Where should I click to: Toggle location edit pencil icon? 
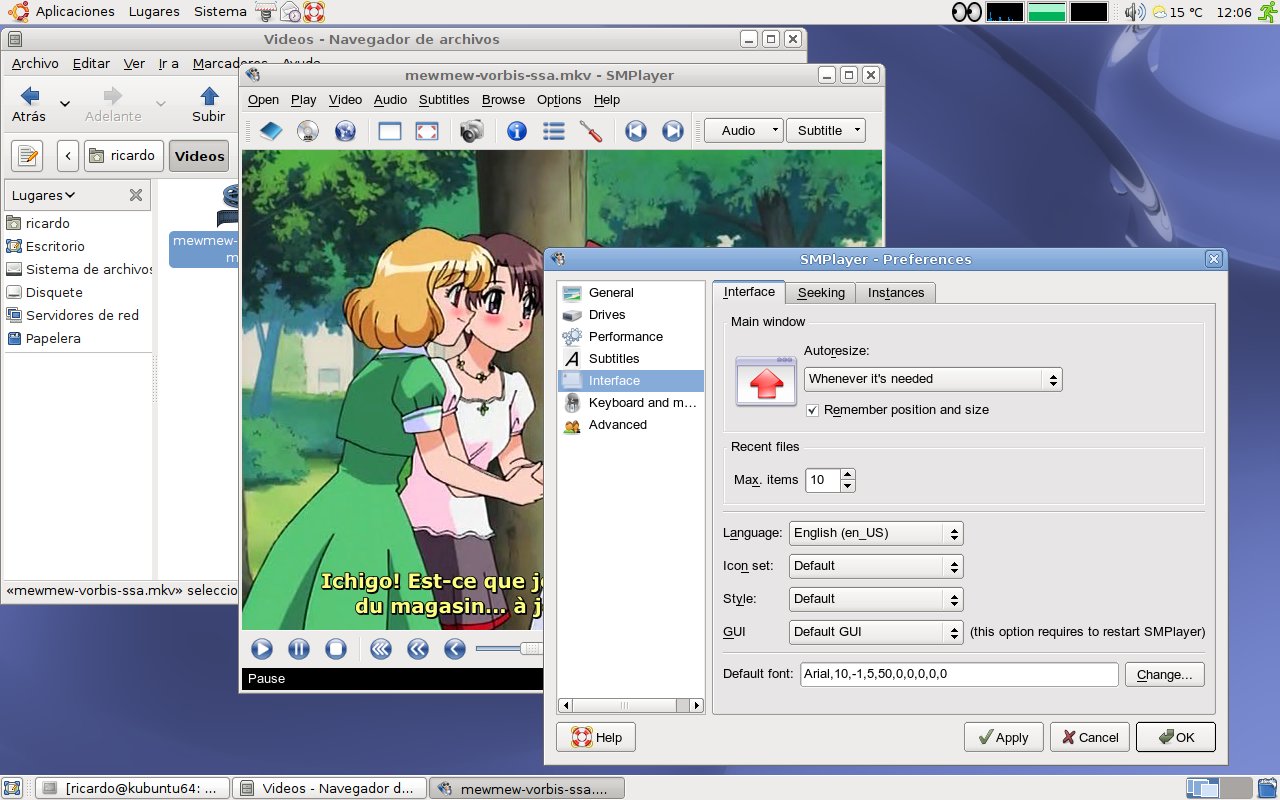click(x=28, y=156)
